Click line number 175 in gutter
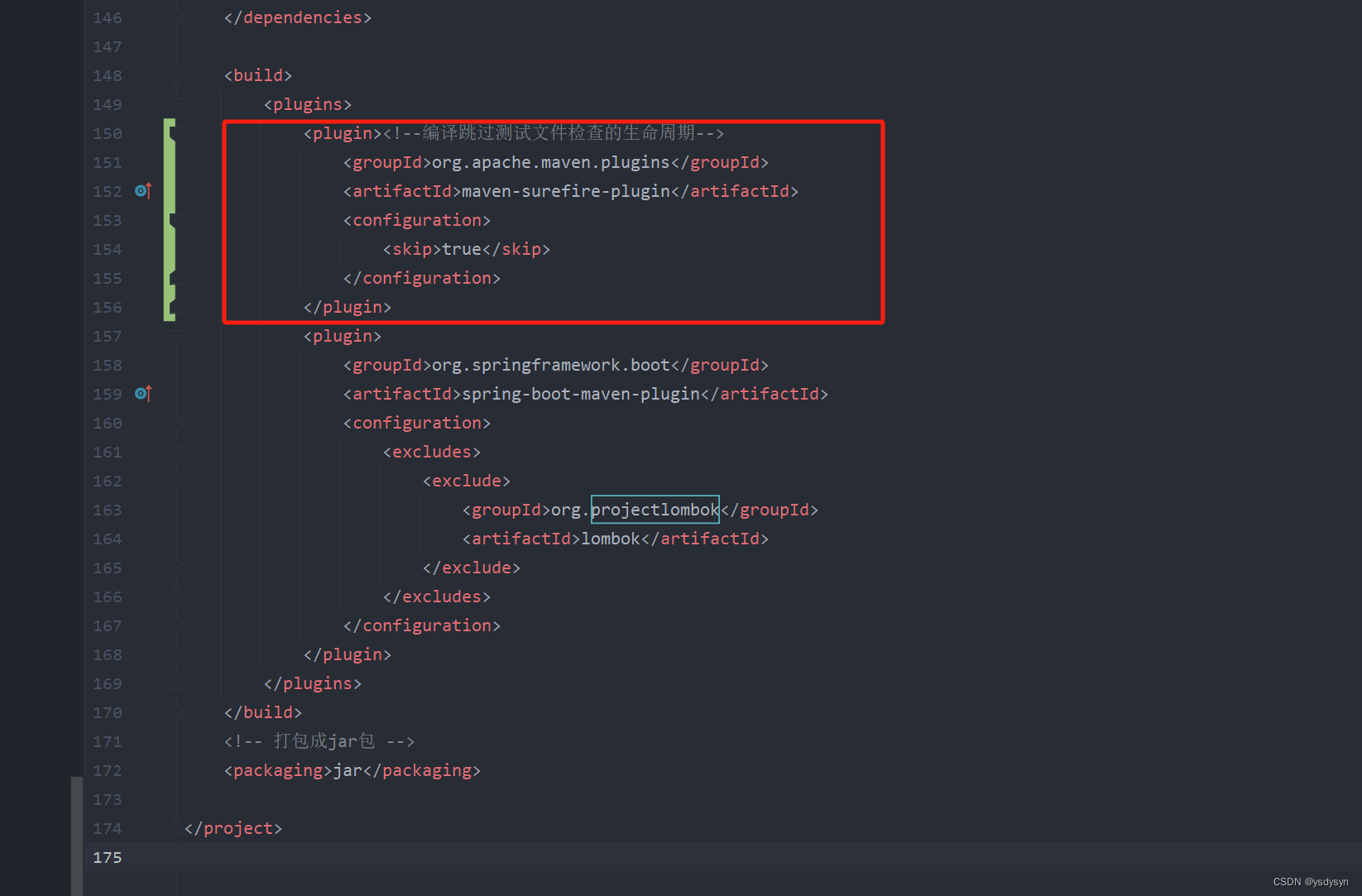Screen dimensions: 1362x896 tap(108, 857)
